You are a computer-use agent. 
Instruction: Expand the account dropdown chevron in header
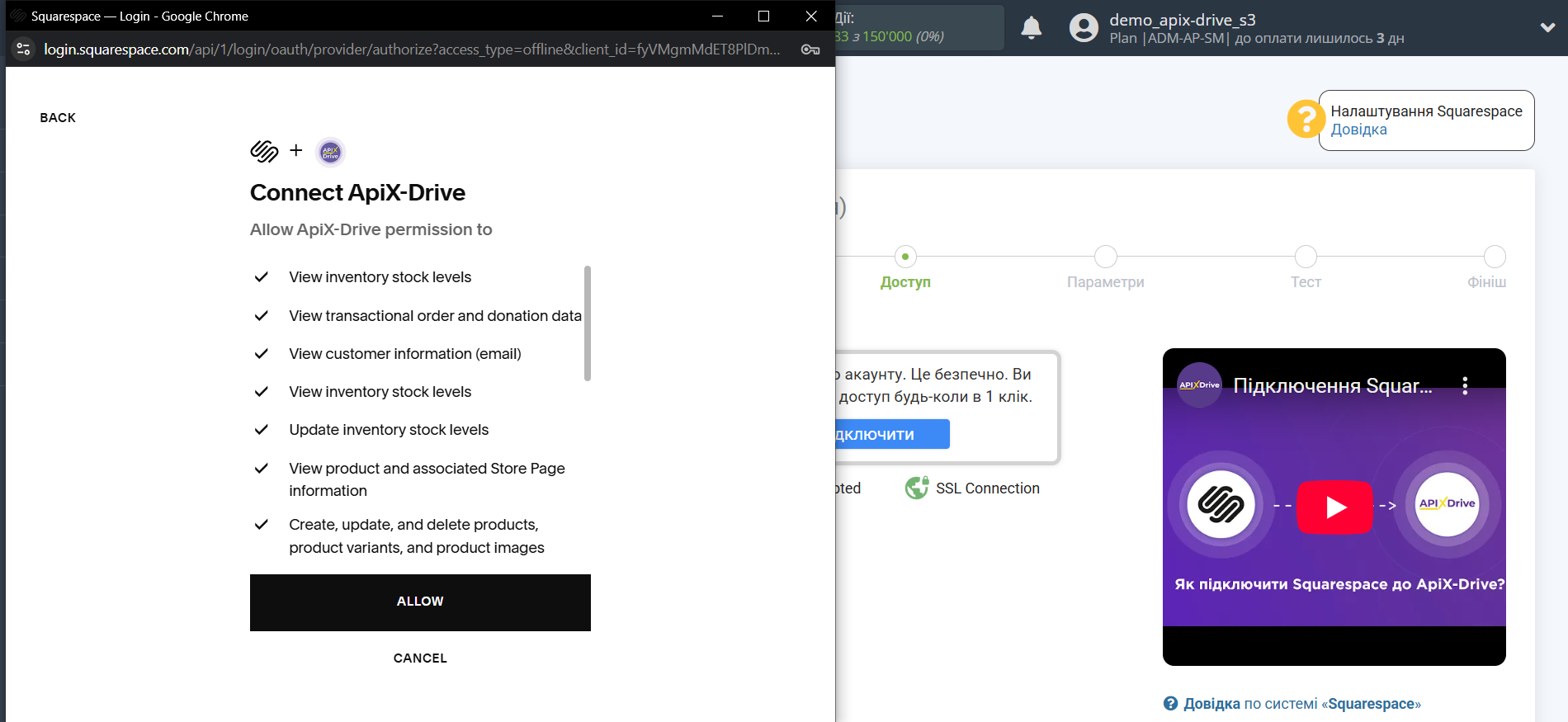[x=1547, y=28]
